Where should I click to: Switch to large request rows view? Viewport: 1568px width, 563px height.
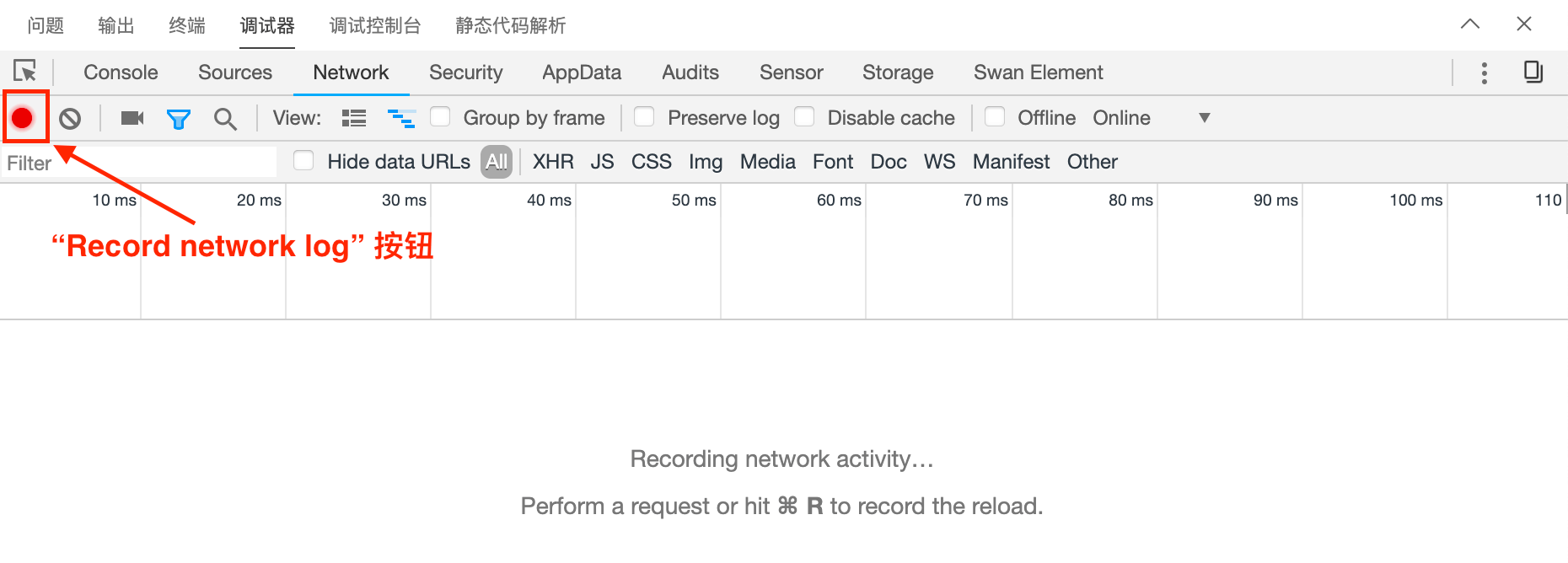coord(354,118)
